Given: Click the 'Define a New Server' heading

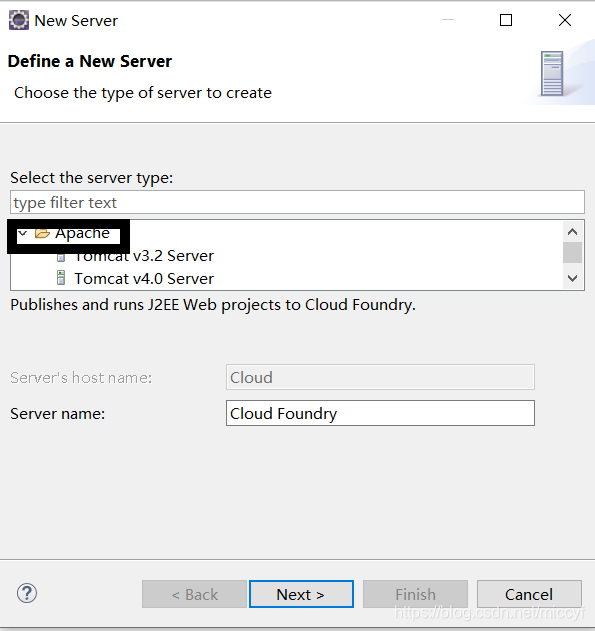Looking at the screenshot, I should click(90, 61).
